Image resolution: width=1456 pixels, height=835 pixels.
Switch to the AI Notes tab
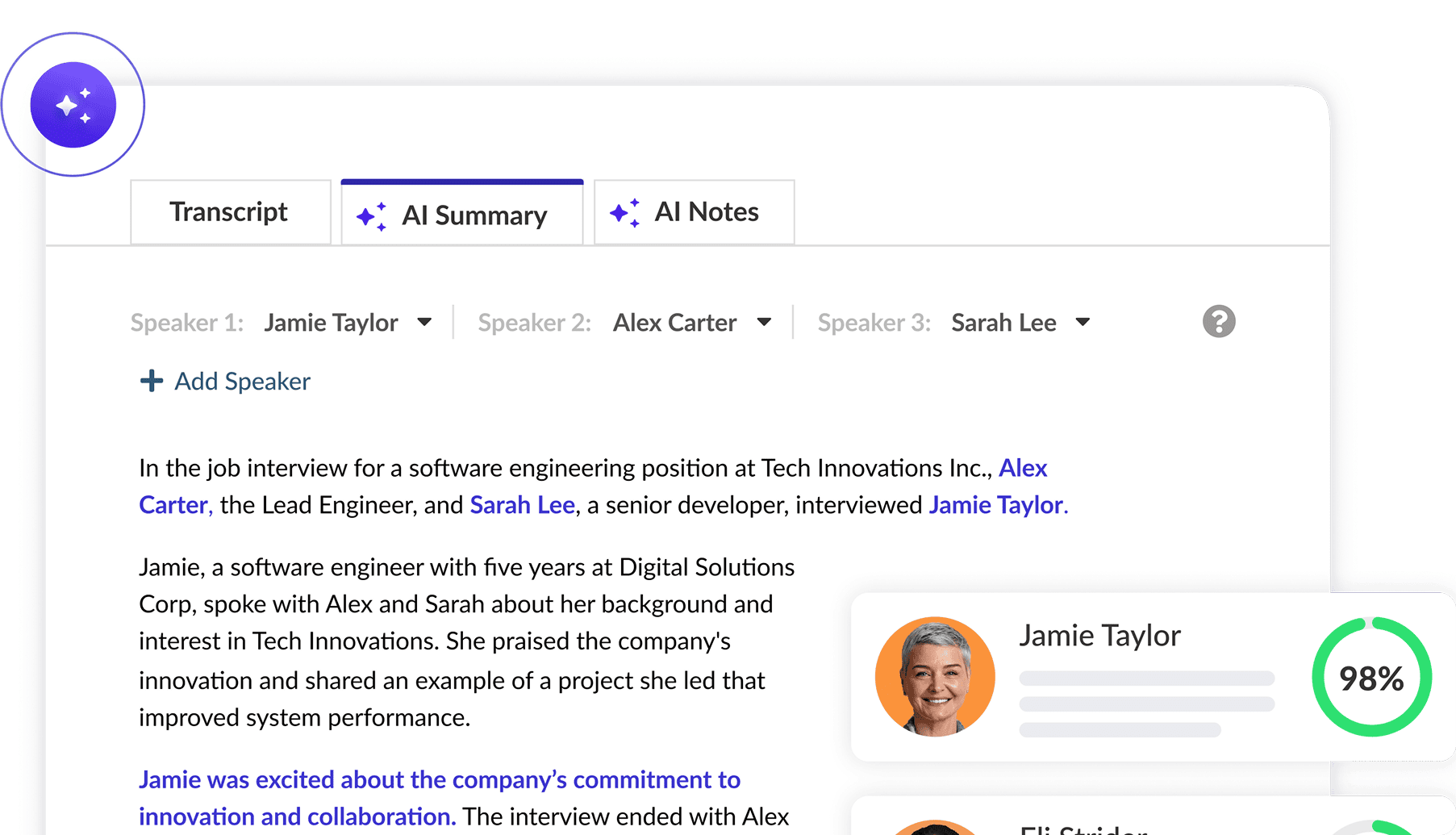coord(695,212)
